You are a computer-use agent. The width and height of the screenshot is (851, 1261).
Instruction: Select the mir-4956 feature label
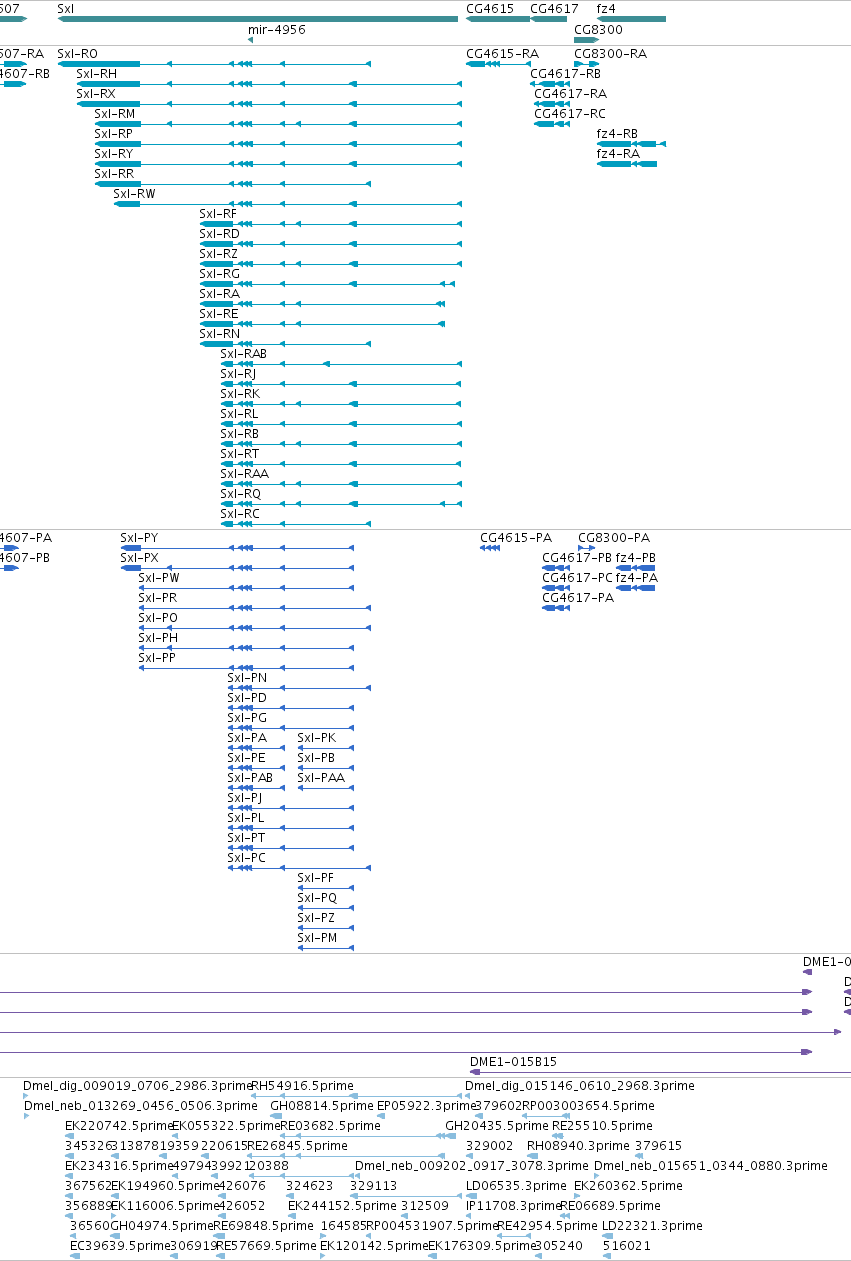[277, 30]
